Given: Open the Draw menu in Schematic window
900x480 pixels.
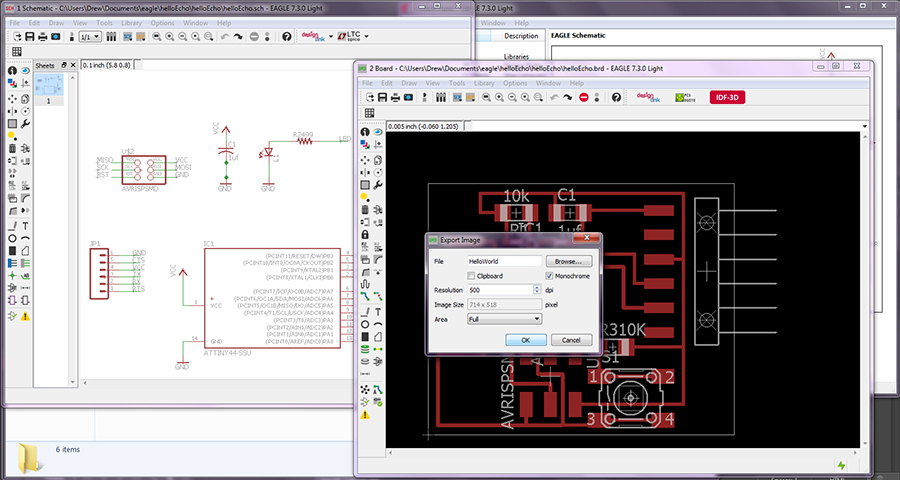Looking at the screenshot, I should pos(56,23).
